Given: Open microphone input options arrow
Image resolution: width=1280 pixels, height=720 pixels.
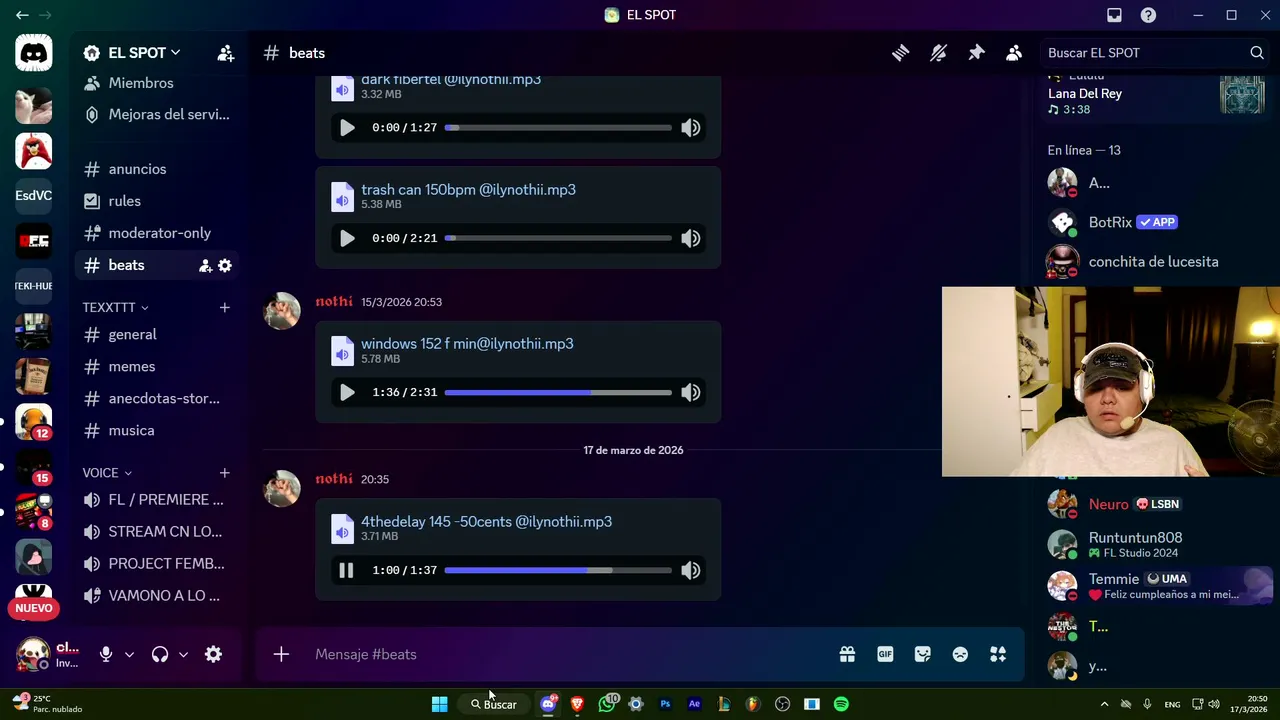Looking at the screenshot, I should 129,654.
